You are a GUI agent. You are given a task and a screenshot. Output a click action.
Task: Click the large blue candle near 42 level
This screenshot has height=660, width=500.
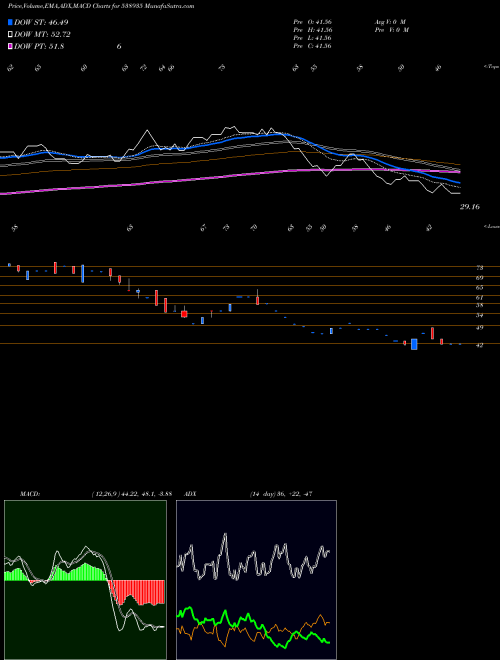(x=414, y=344)
